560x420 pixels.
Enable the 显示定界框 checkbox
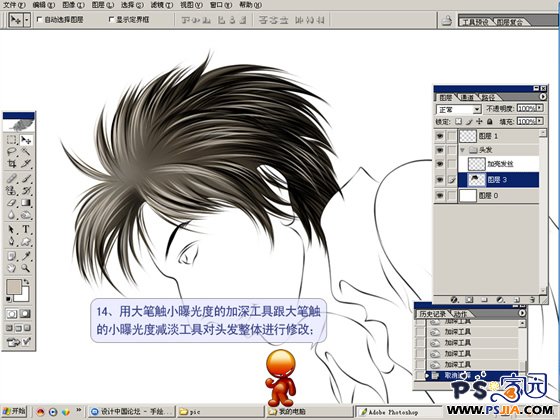[x=111, y=20]
